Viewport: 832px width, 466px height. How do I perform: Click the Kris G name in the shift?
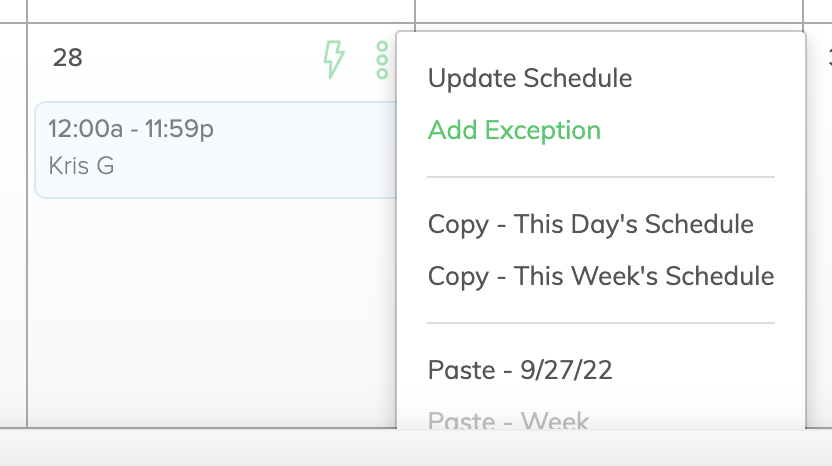coord(81,166)
